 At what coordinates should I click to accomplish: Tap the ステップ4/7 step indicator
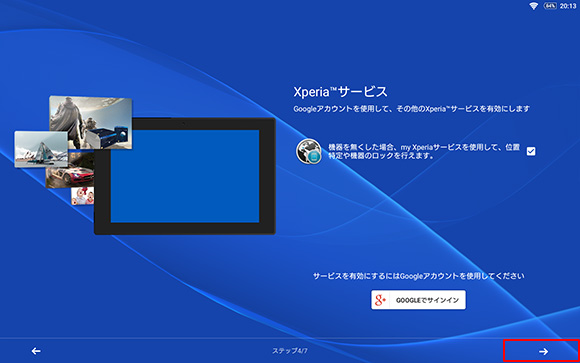(x=290, y=351)
